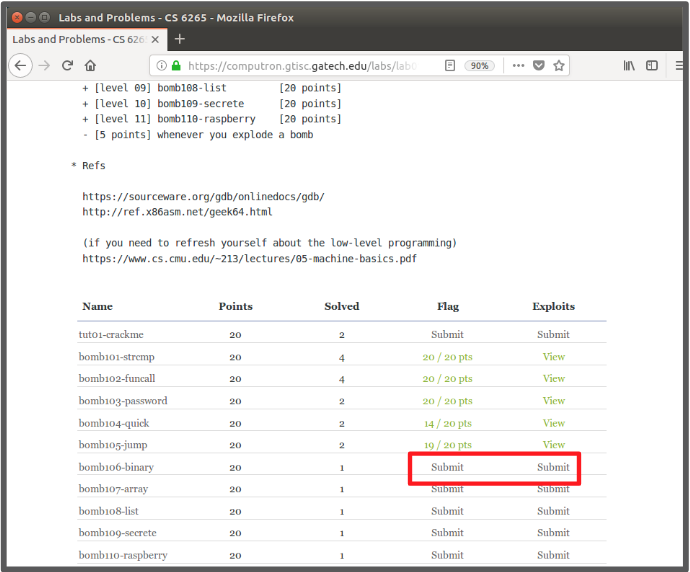Click the browser Back arrow button
690x572 pixels.
(x=20, y=66)
